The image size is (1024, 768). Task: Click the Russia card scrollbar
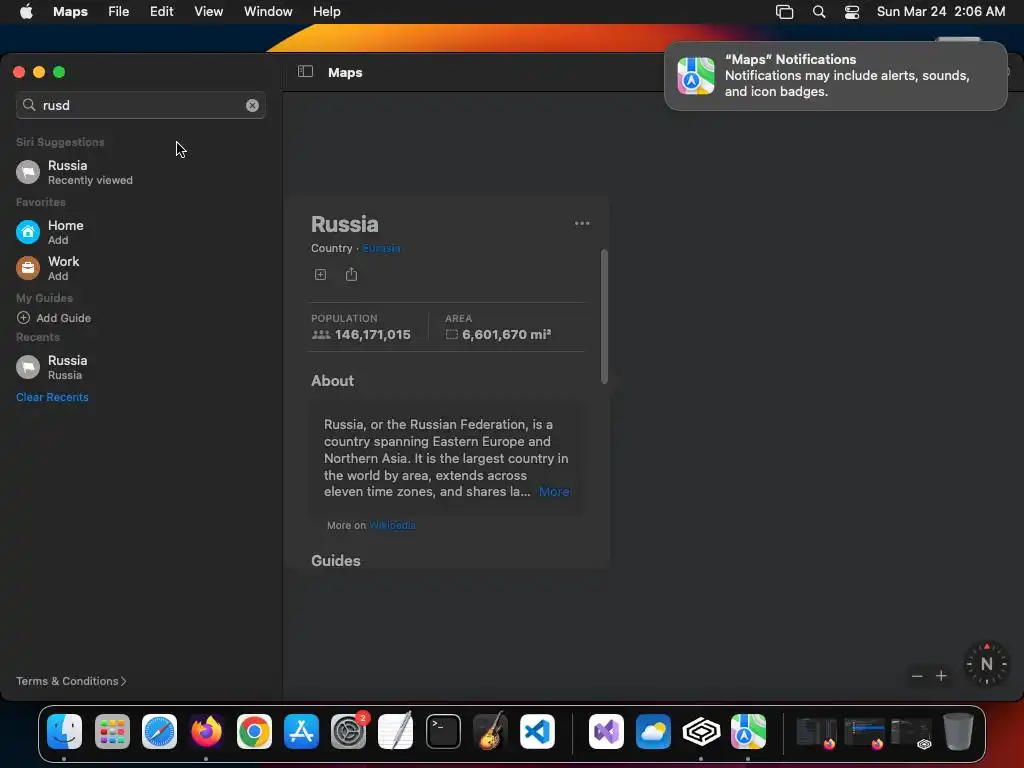[x=604, y=317]
